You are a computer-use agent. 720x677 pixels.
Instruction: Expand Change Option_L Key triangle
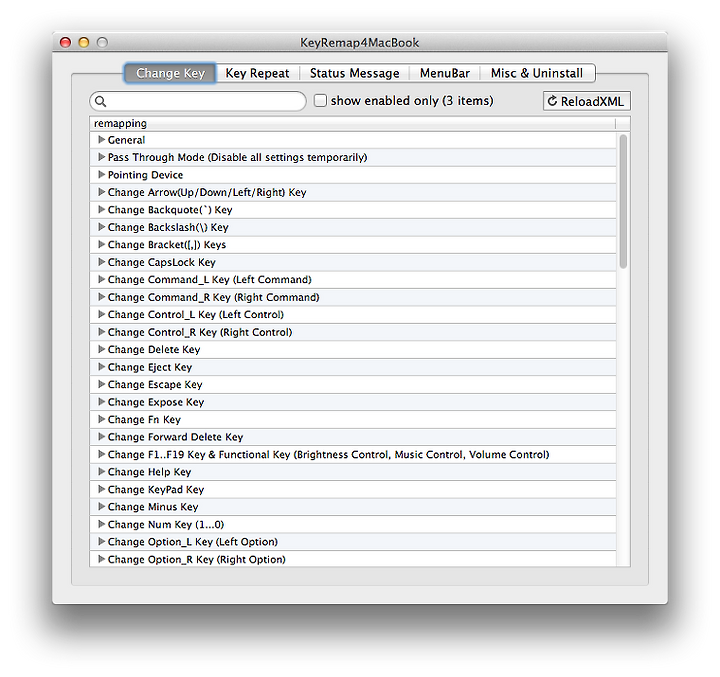coord(101,541)
